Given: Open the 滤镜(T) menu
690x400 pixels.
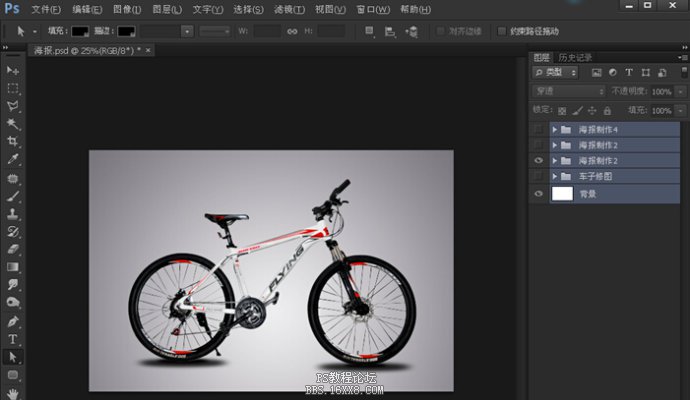Looking at the screenshot, I should (290, 9).
